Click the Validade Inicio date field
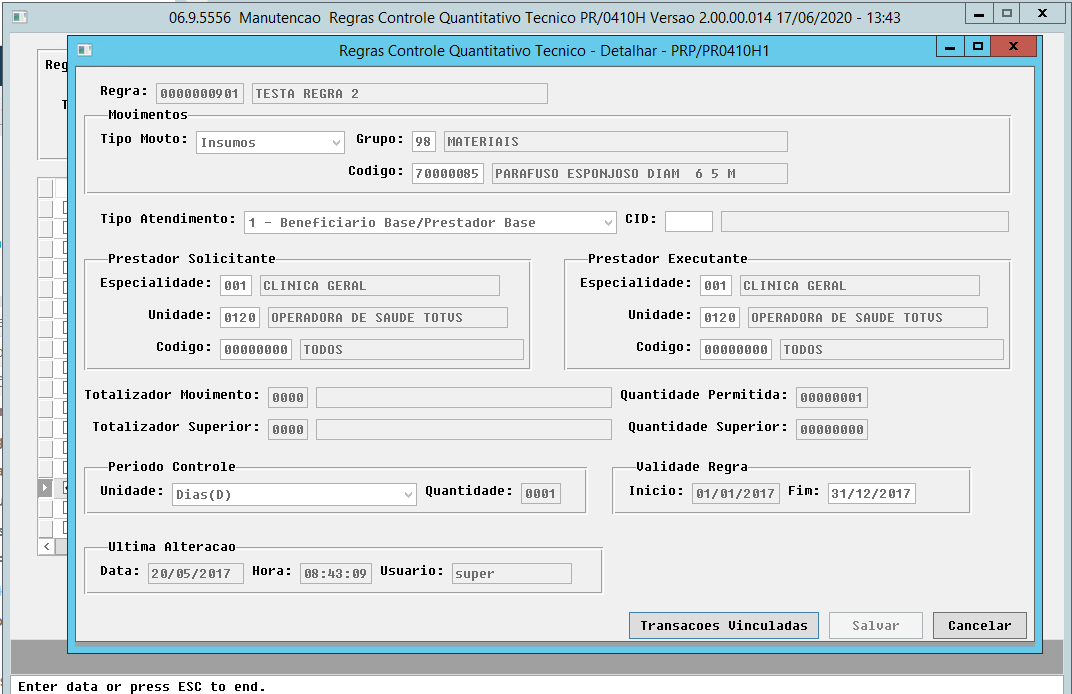This screenshot has height=694, width=1072. pyautogui.click(x=736, y=494)
